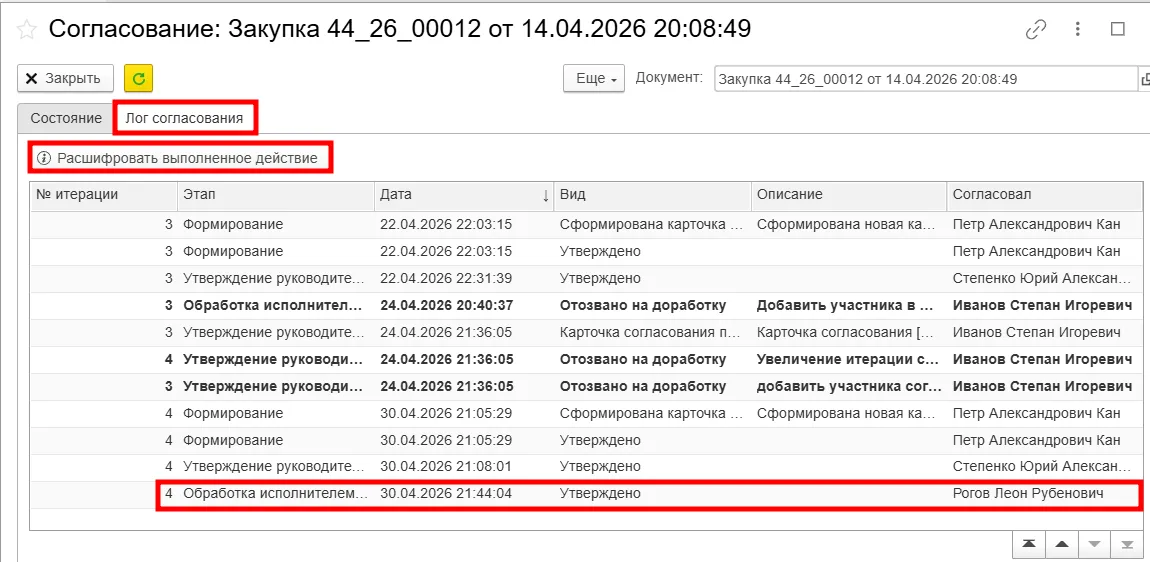This screenshot has height=562, width=1150.
Task: Switch to the Состояние tab
Action: coord(66,118)
